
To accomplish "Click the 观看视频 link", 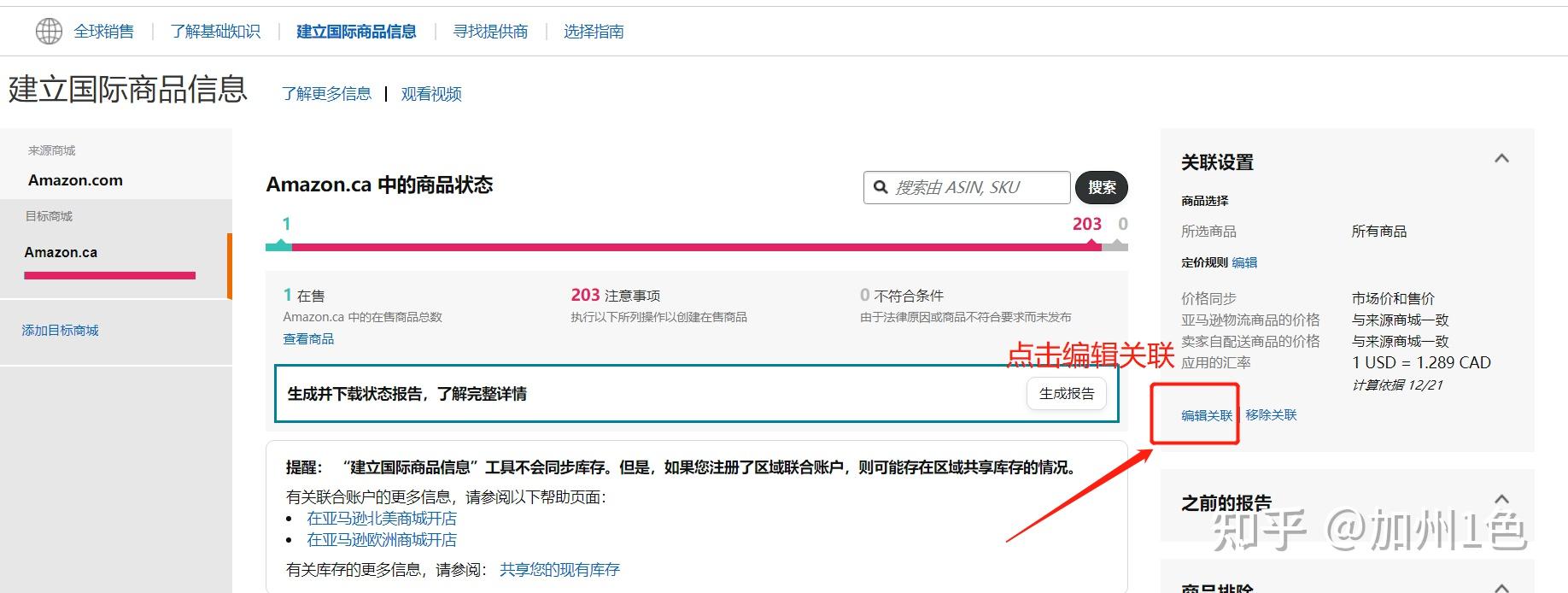I will click(x=431, y=94).
